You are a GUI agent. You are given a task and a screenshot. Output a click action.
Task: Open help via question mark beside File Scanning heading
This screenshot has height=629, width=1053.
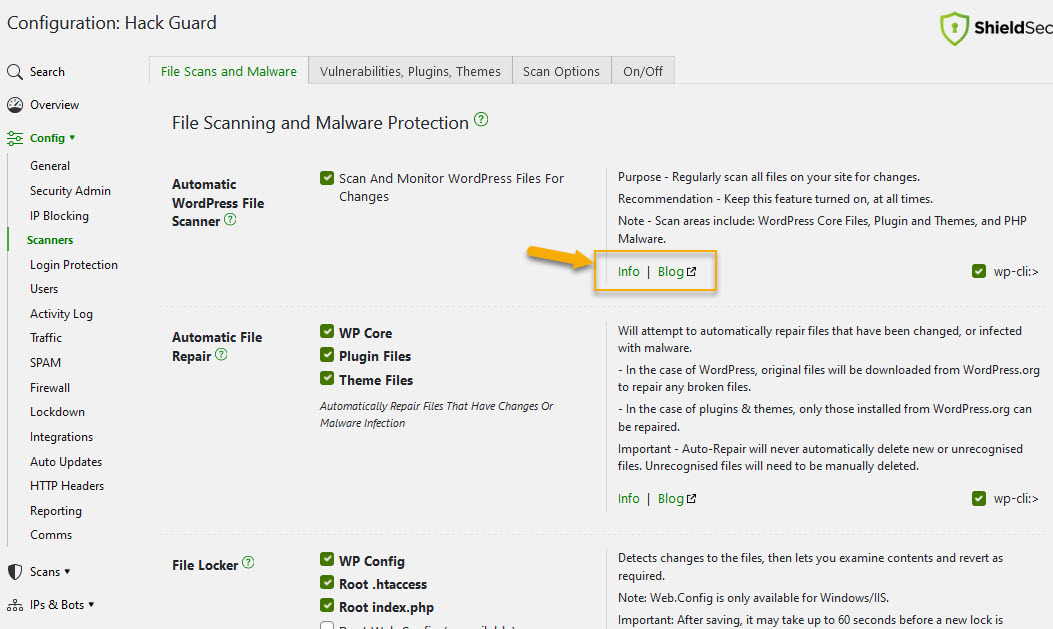481,119
